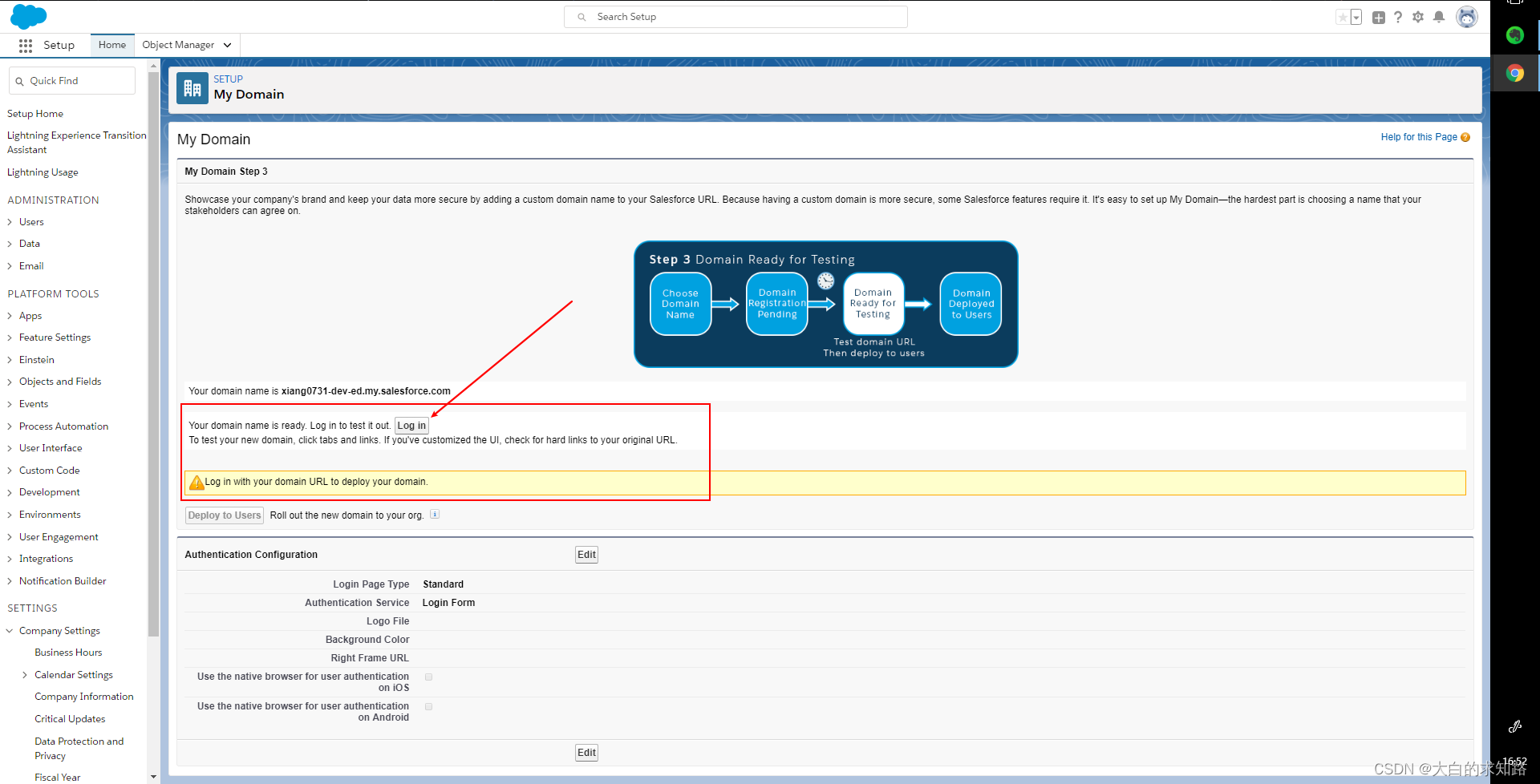Click the Salesforce cloud logo

click(x=29, y=16)
